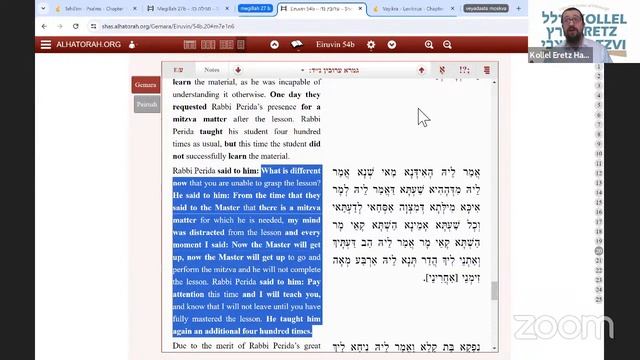Close the Eiruvin 54b browser tab
This screenshot has height=360, width=640.
coord(360,8)
